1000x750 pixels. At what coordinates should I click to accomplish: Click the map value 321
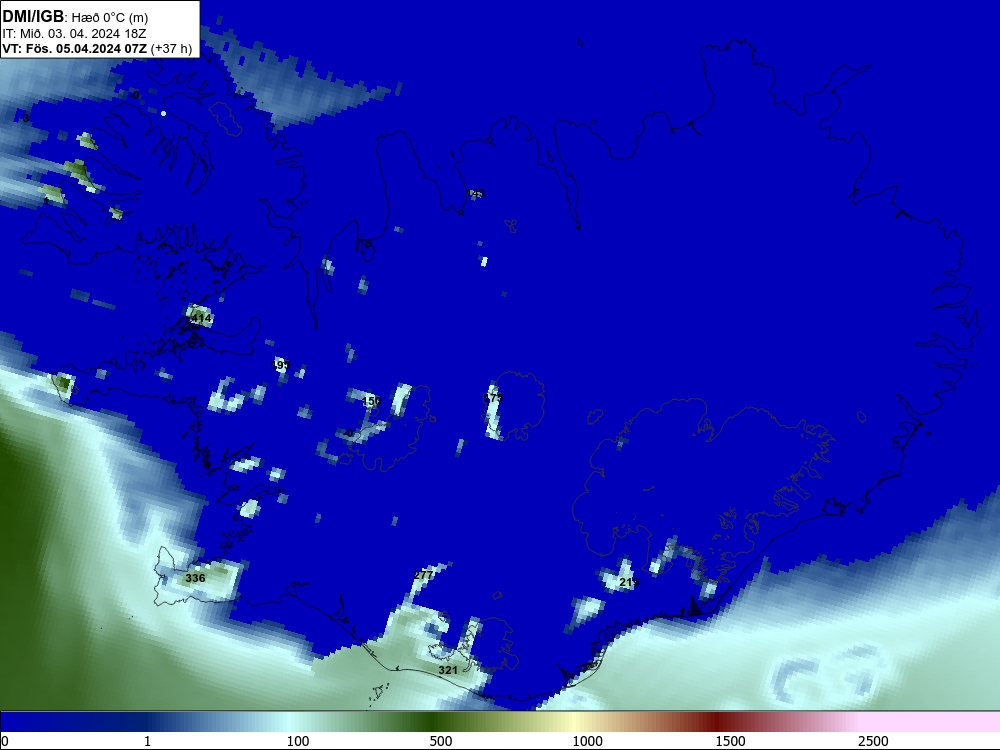(x=448, y=670)
